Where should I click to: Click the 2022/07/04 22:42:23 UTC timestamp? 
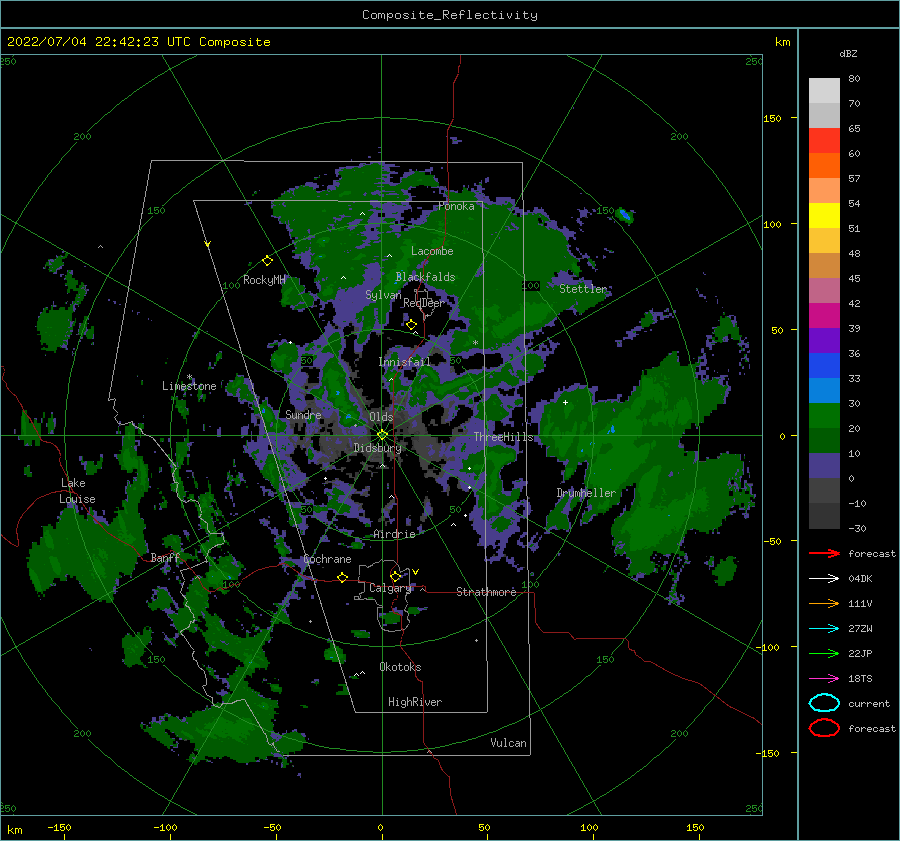pos(139,42)
